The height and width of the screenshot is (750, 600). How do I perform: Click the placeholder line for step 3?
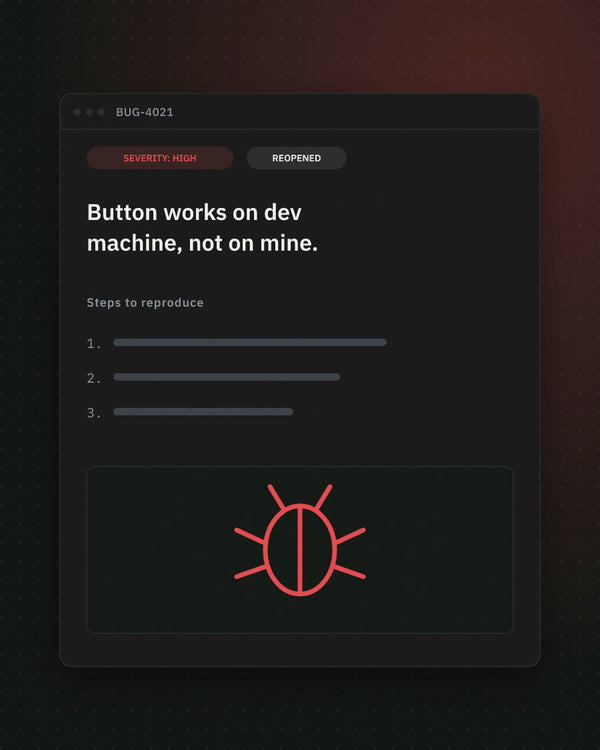[203, 412]
